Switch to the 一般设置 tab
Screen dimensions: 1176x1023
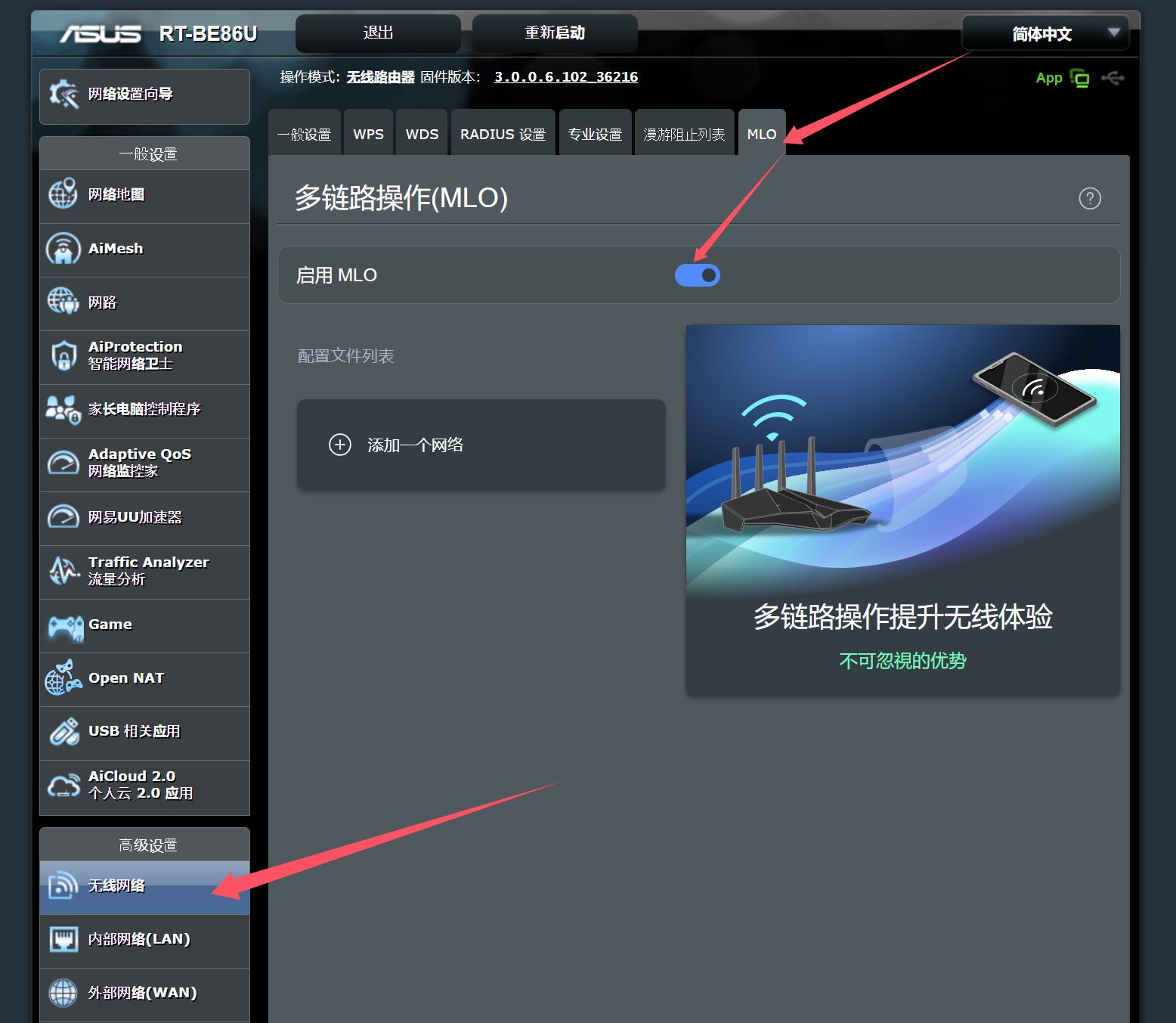pos(305,134)
